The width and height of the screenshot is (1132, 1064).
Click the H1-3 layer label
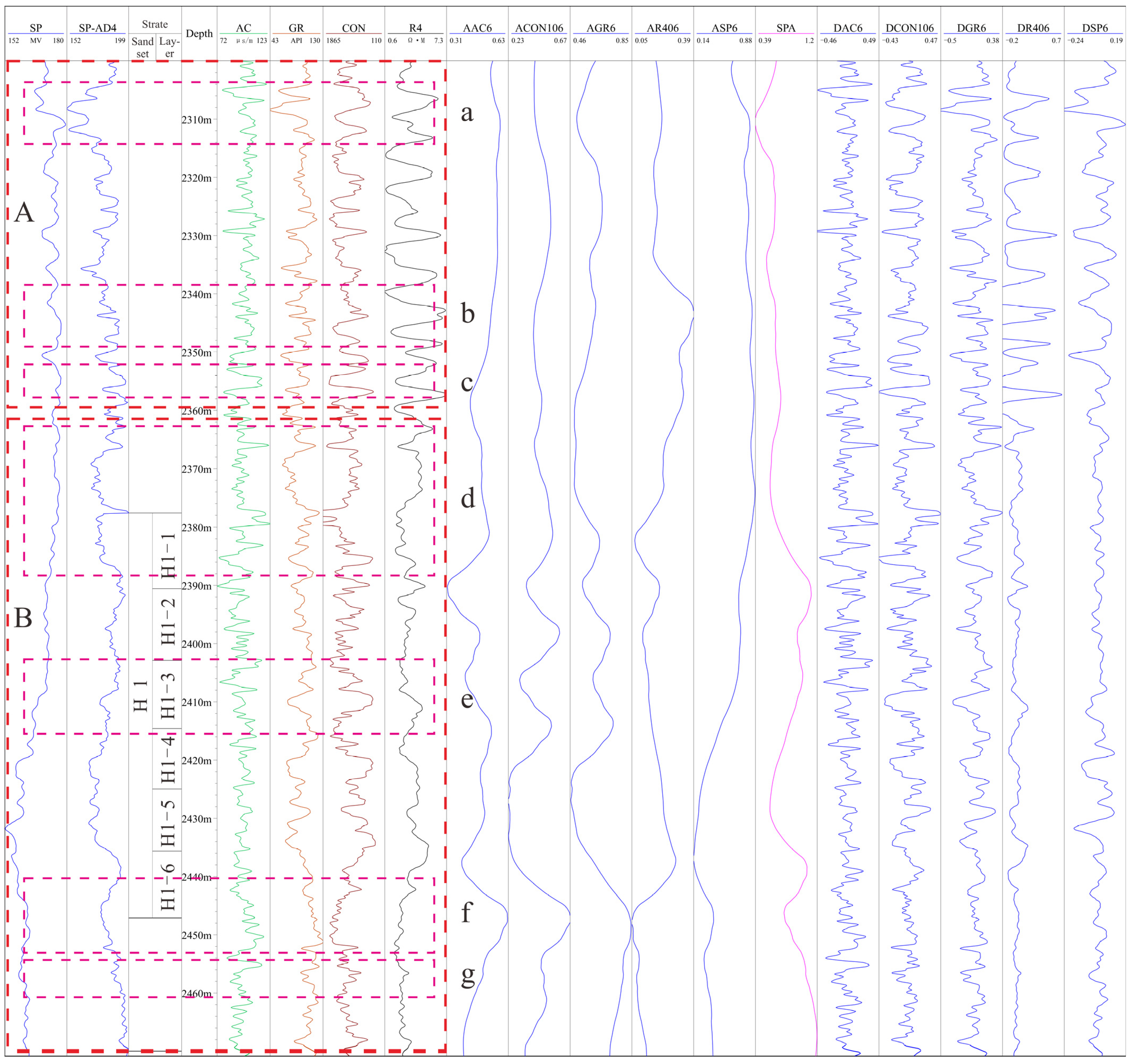click(168, 696)
